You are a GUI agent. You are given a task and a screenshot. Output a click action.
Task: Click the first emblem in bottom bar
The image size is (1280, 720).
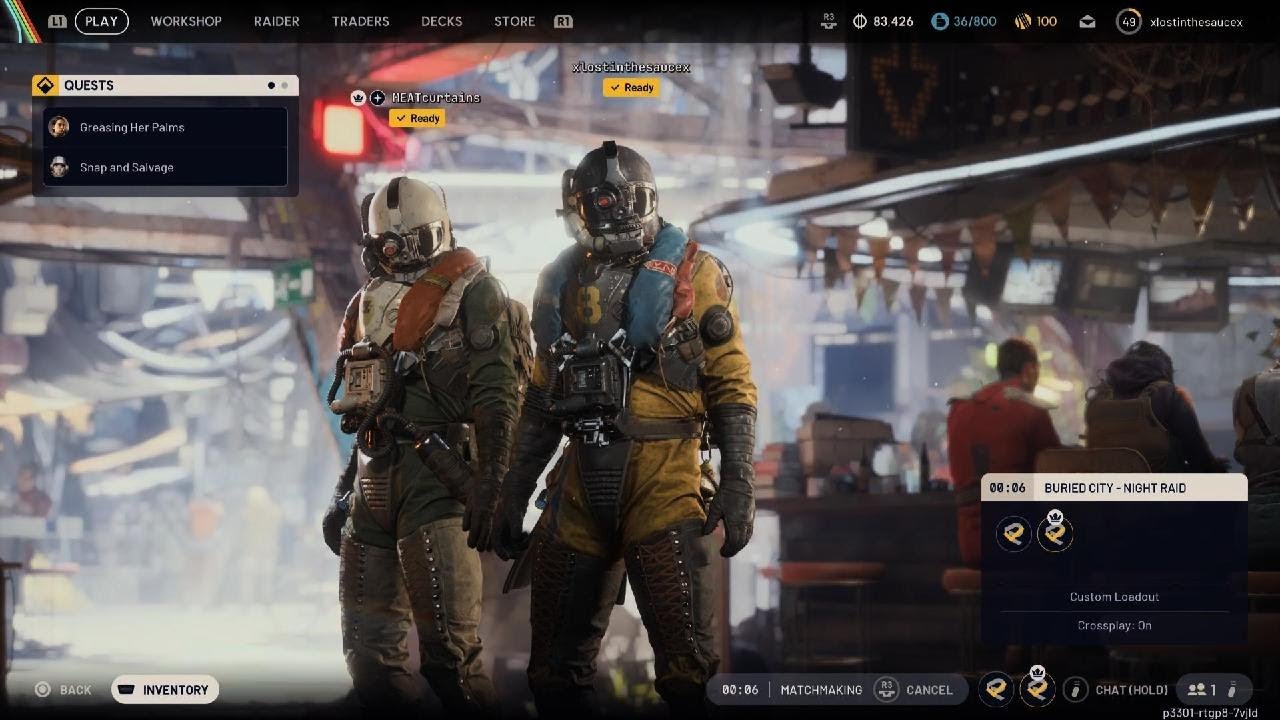tap(996, 689)
